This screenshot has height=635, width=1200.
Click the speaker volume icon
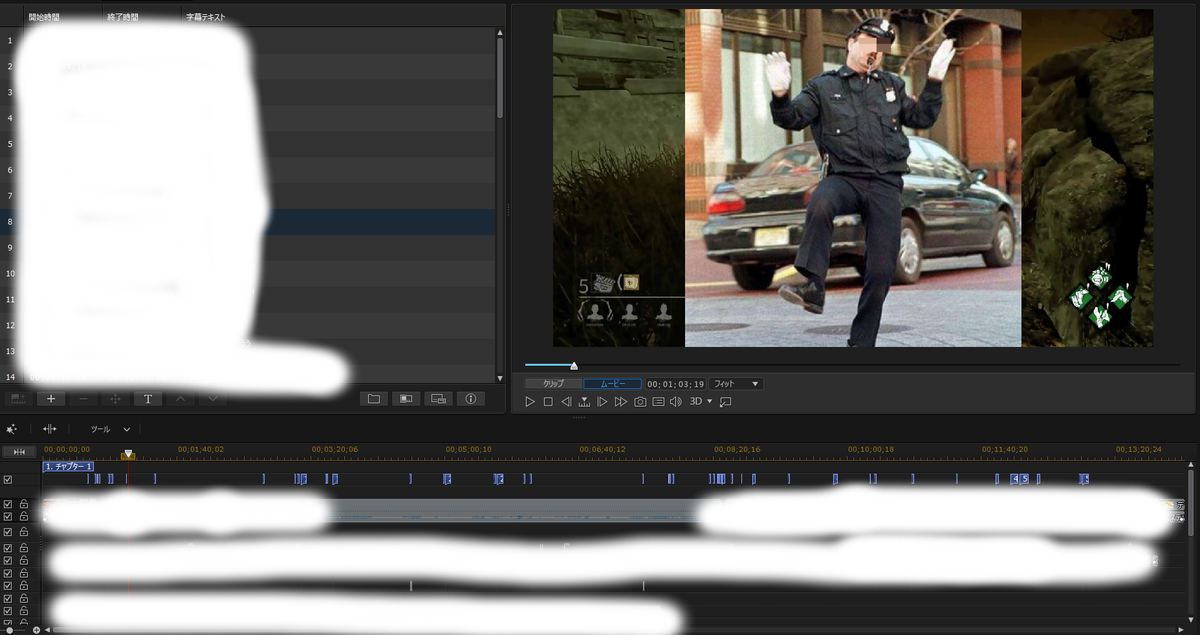676,401
